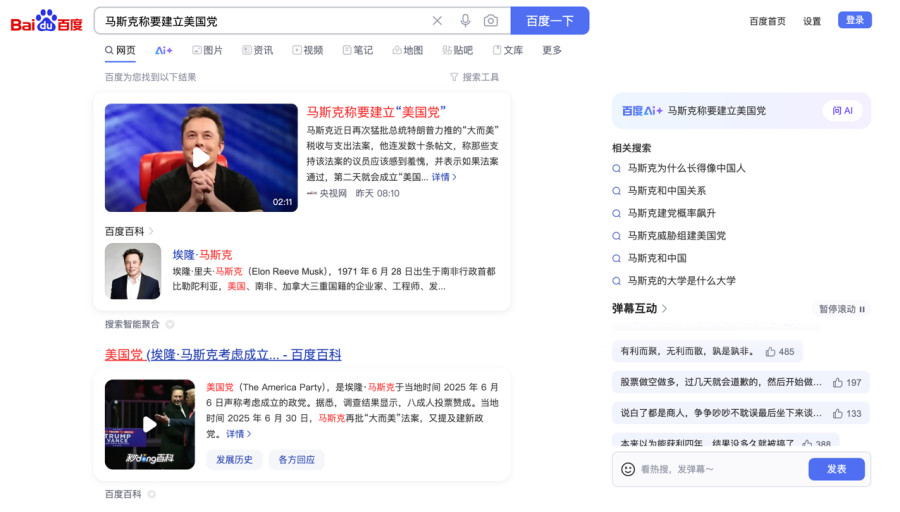Switch to the 地图 tab

[x=408, y=51]
